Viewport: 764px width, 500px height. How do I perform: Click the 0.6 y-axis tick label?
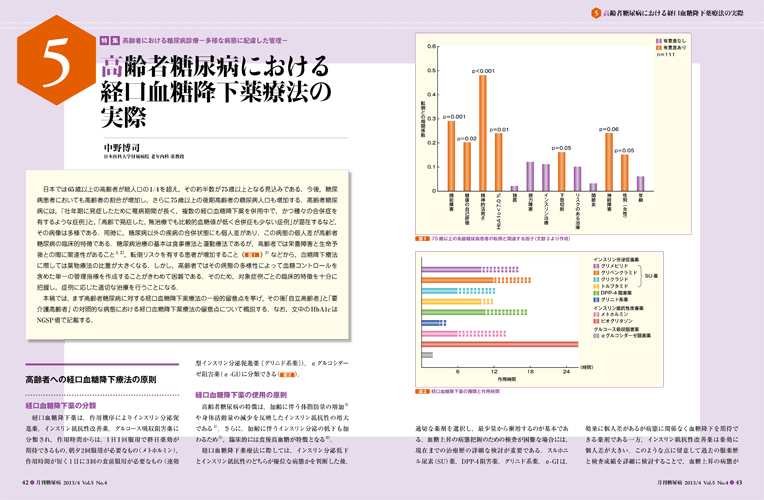click(431, 47)
